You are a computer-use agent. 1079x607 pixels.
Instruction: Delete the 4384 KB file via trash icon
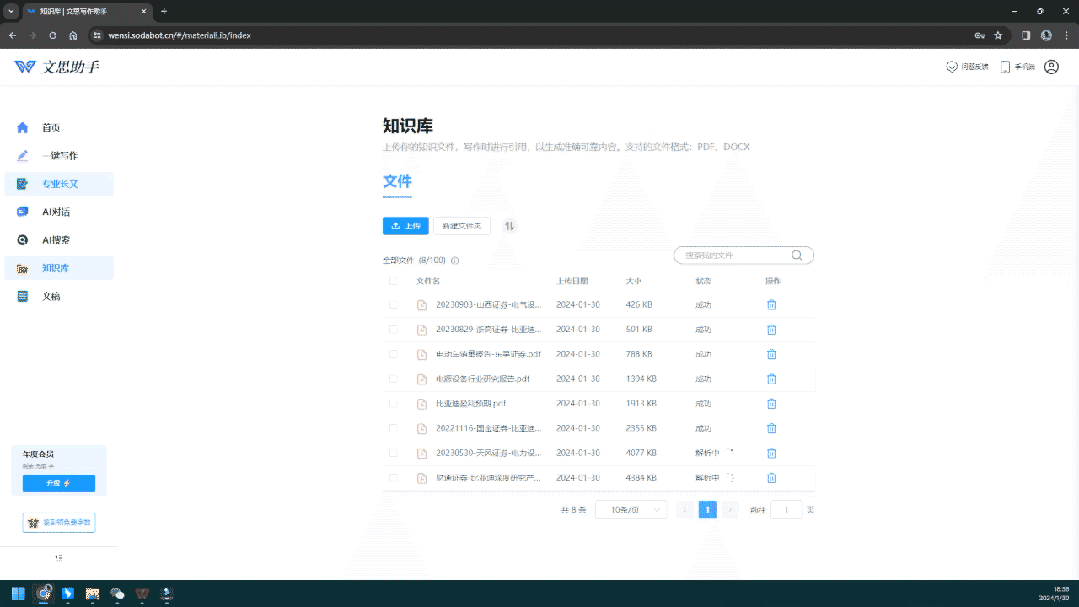coord(771,478)
